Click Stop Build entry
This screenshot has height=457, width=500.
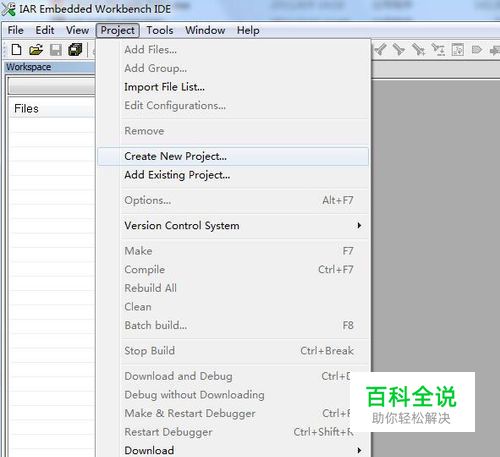pos(233,351)
